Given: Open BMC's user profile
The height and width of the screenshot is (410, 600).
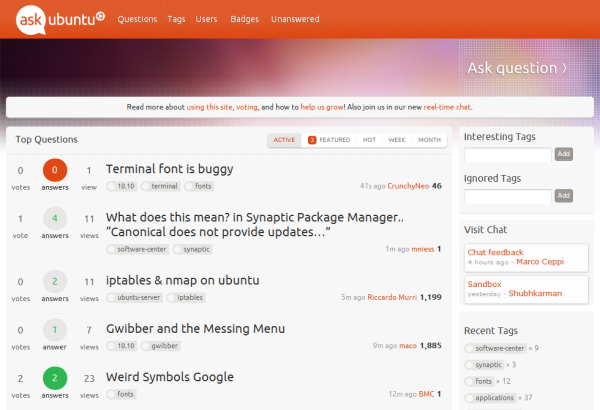Looking at the screenshot, I should pyautogui.click(x=426, y=394).
